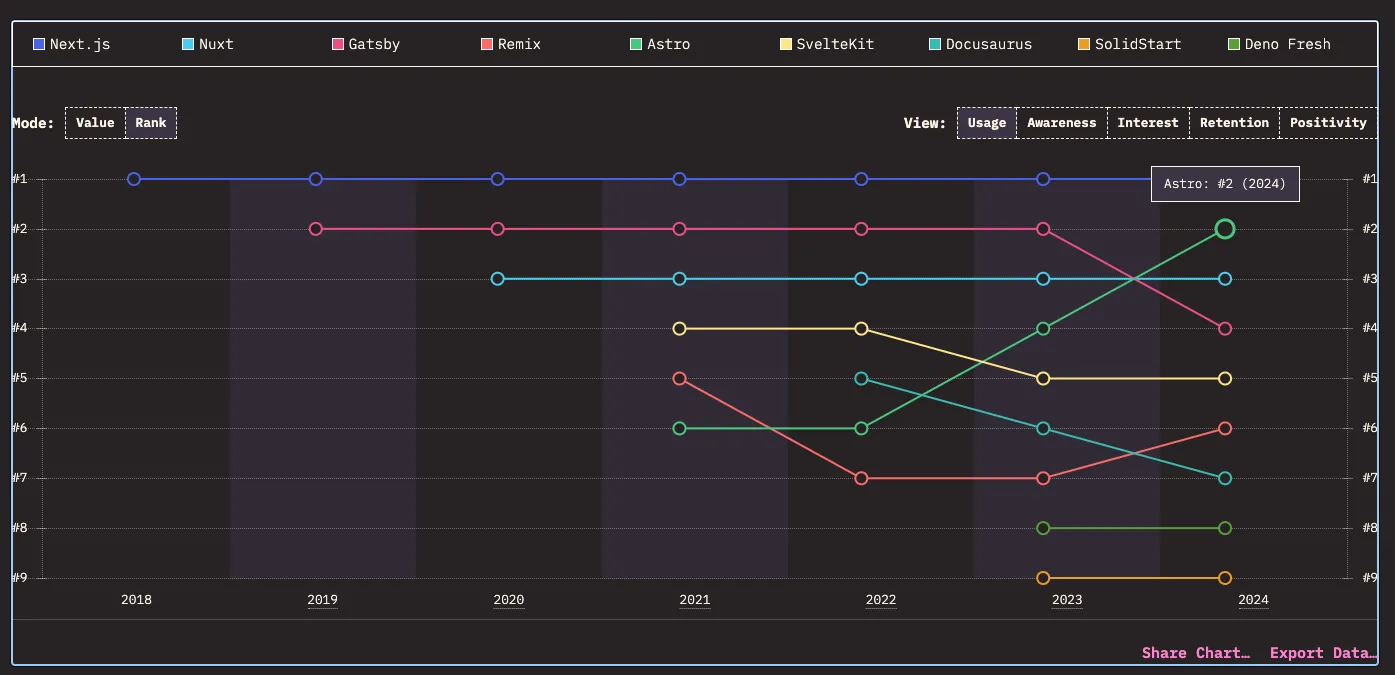The width and height of the screenshot is (1395, 675).
Task: Select the Interest view
Action: [1148, 123]
